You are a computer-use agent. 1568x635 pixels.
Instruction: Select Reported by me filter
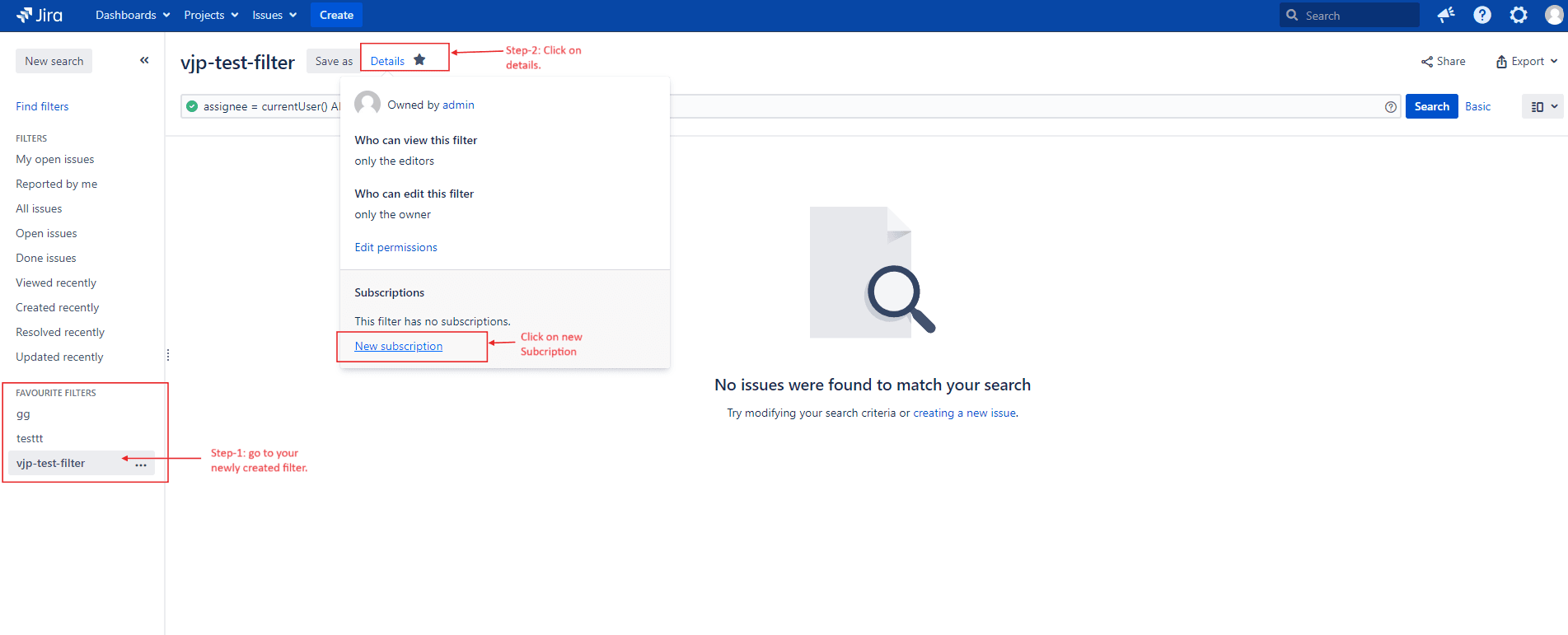coord(56,184)
